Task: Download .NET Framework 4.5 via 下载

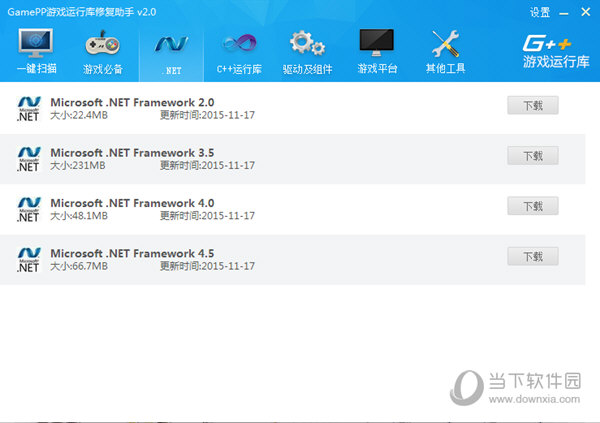Action: click(x=533, y=256)
